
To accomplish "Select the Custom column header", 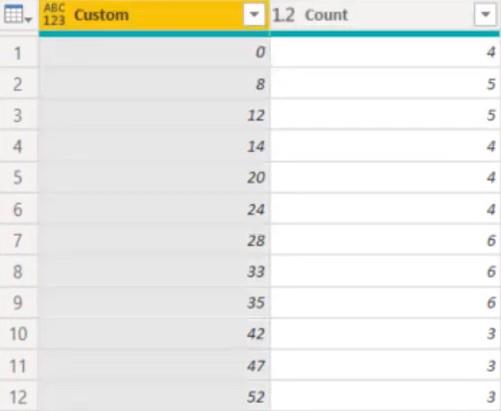I will (x=154, y=15).
